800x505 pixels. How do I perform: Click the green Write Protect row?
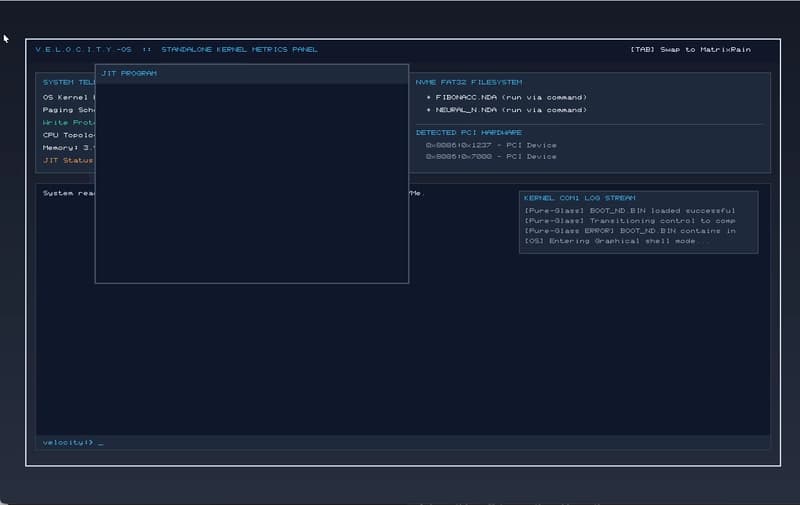[69, 122]
